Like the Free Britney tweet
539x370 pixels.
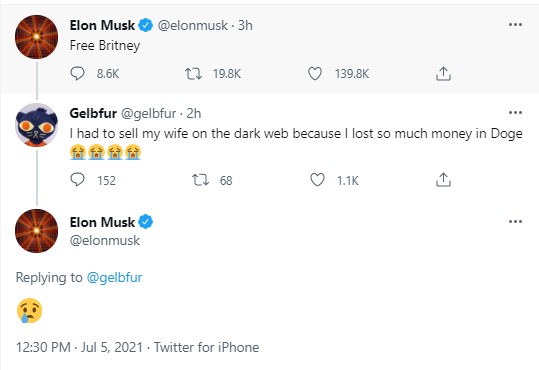coord(315,74)
